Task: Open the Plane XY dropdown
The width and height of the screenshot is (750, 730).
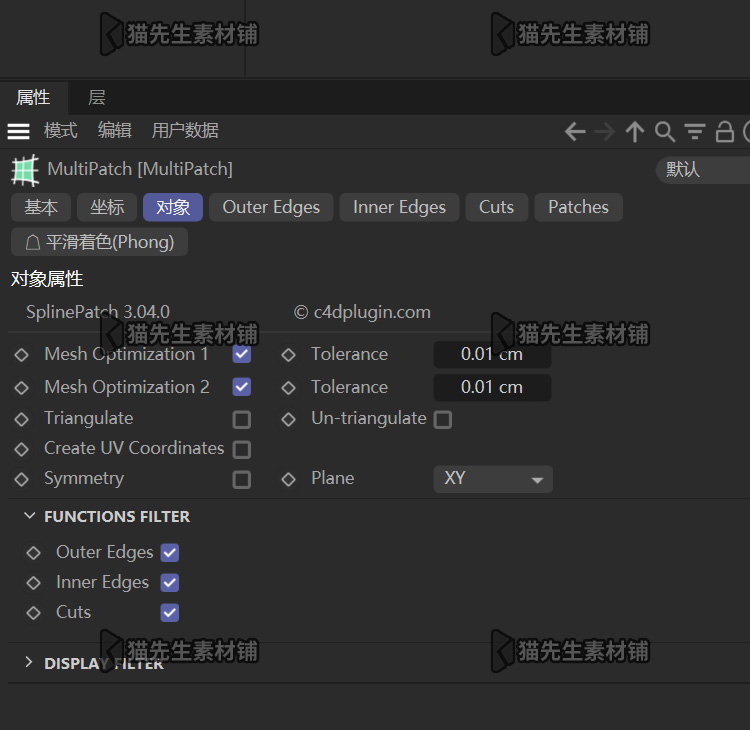Action: click(493, 479)
